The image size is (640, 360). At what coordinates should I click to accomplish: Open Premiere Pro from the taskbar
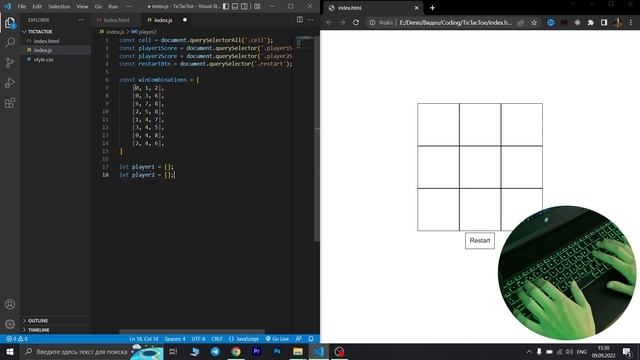(256, 351)
